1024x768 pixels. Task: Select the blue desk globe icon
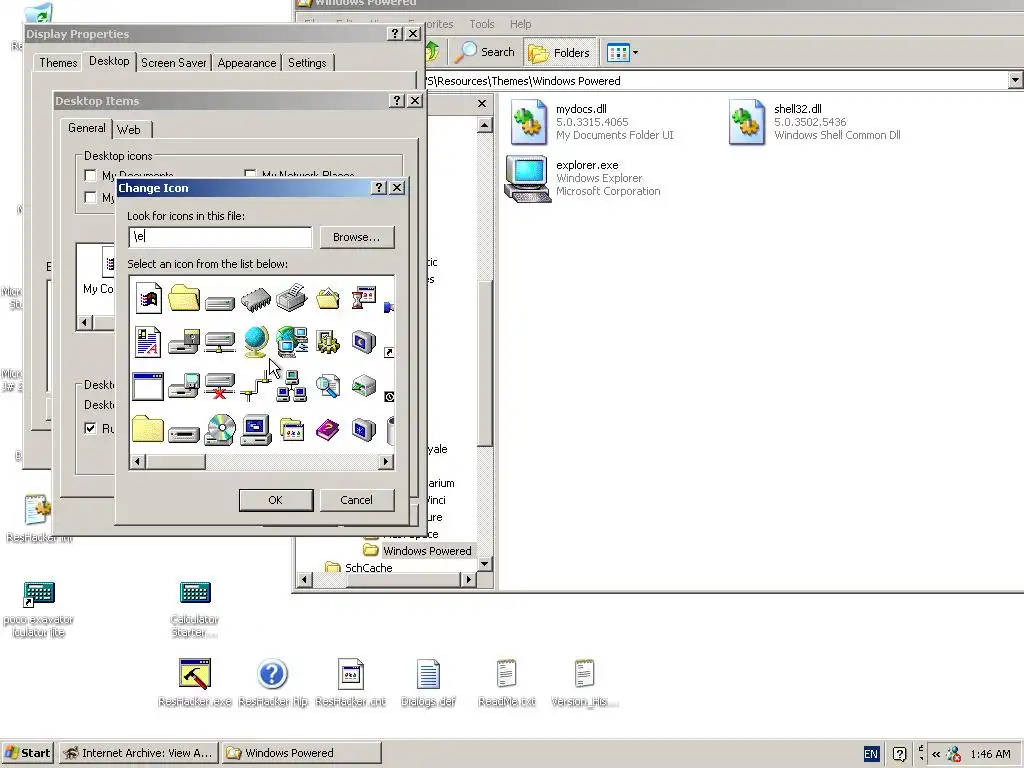(255, 342)
